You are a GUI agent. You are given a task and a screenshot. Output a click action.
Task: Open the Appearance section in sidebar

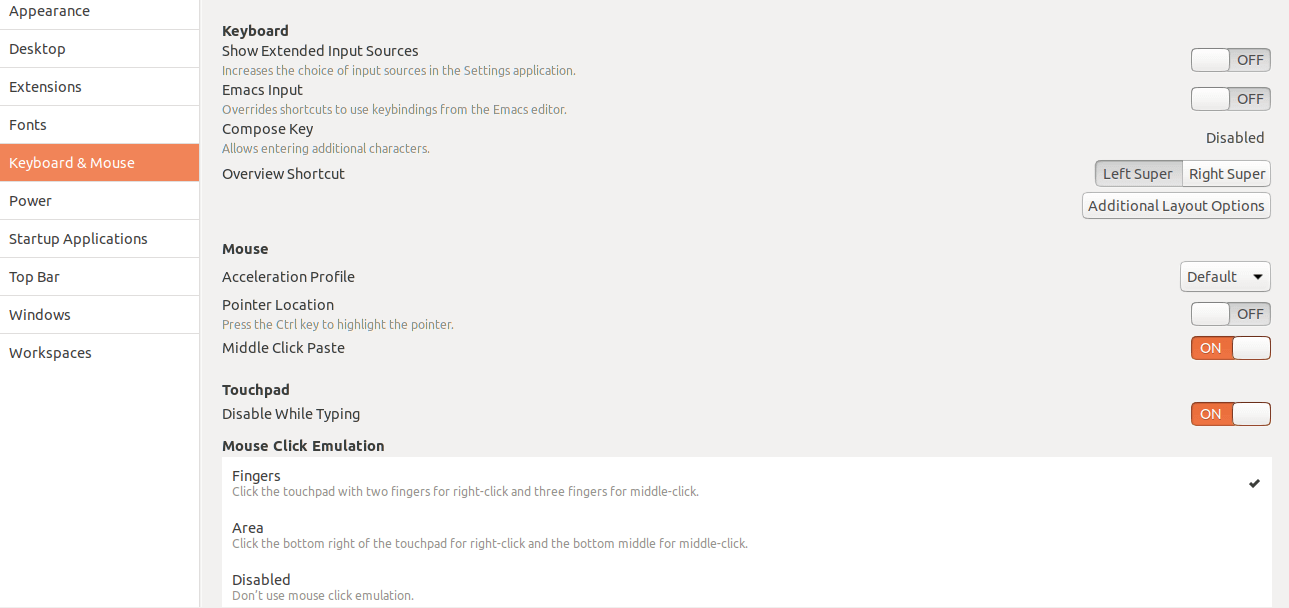99,12
